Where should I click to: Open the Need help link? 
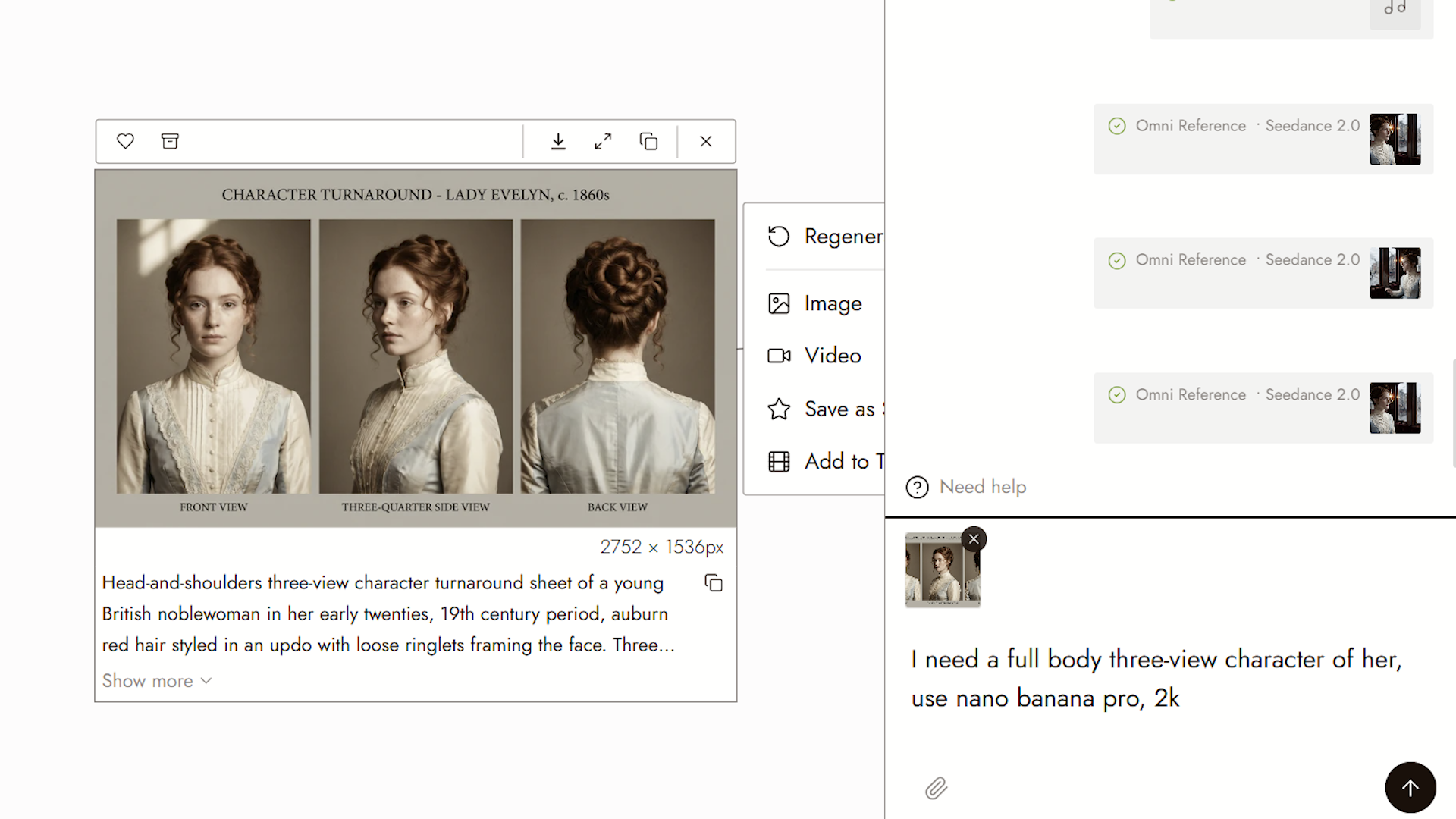point(966,487)
